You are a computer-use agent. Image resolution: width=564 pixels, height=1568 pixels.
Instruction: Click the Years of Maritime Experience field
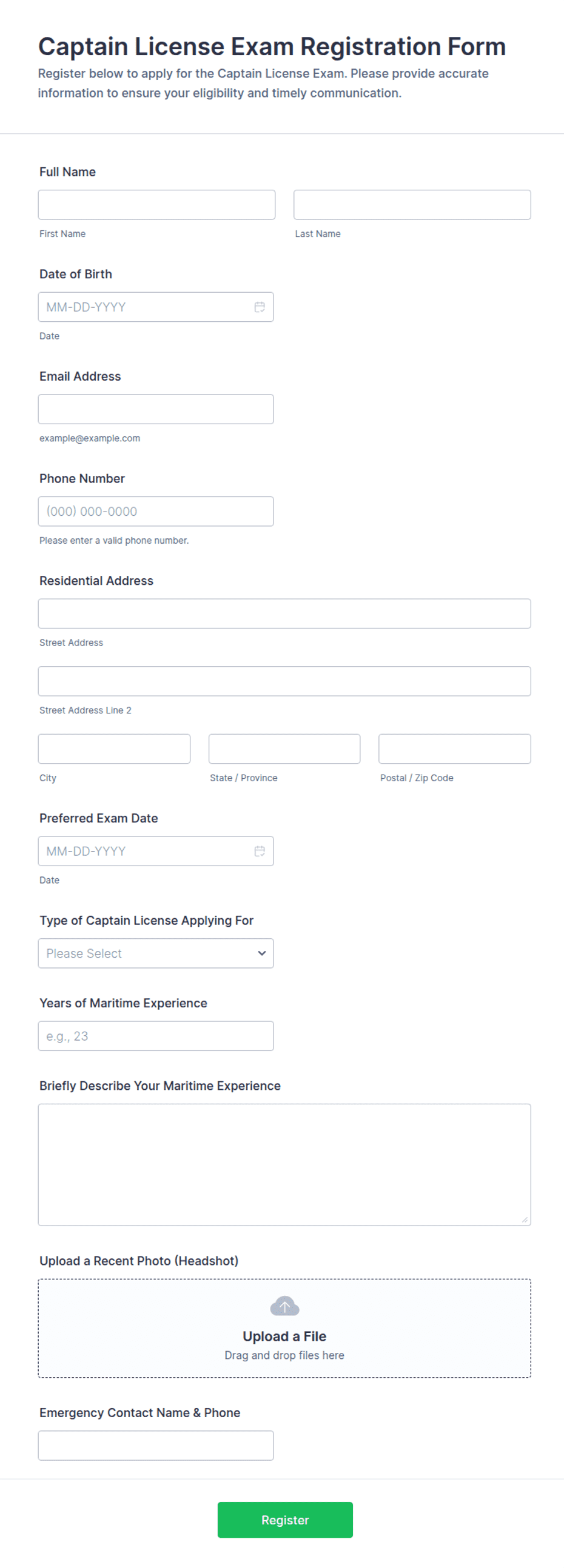click(156, 1036)
